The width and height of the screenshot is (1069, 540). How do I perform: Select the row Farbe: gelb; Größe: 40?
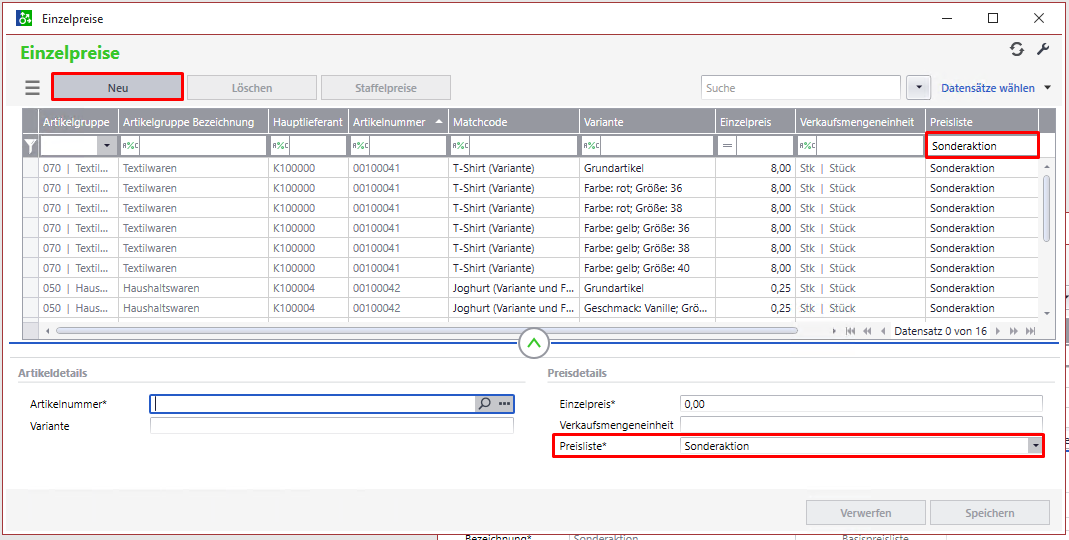532,268
